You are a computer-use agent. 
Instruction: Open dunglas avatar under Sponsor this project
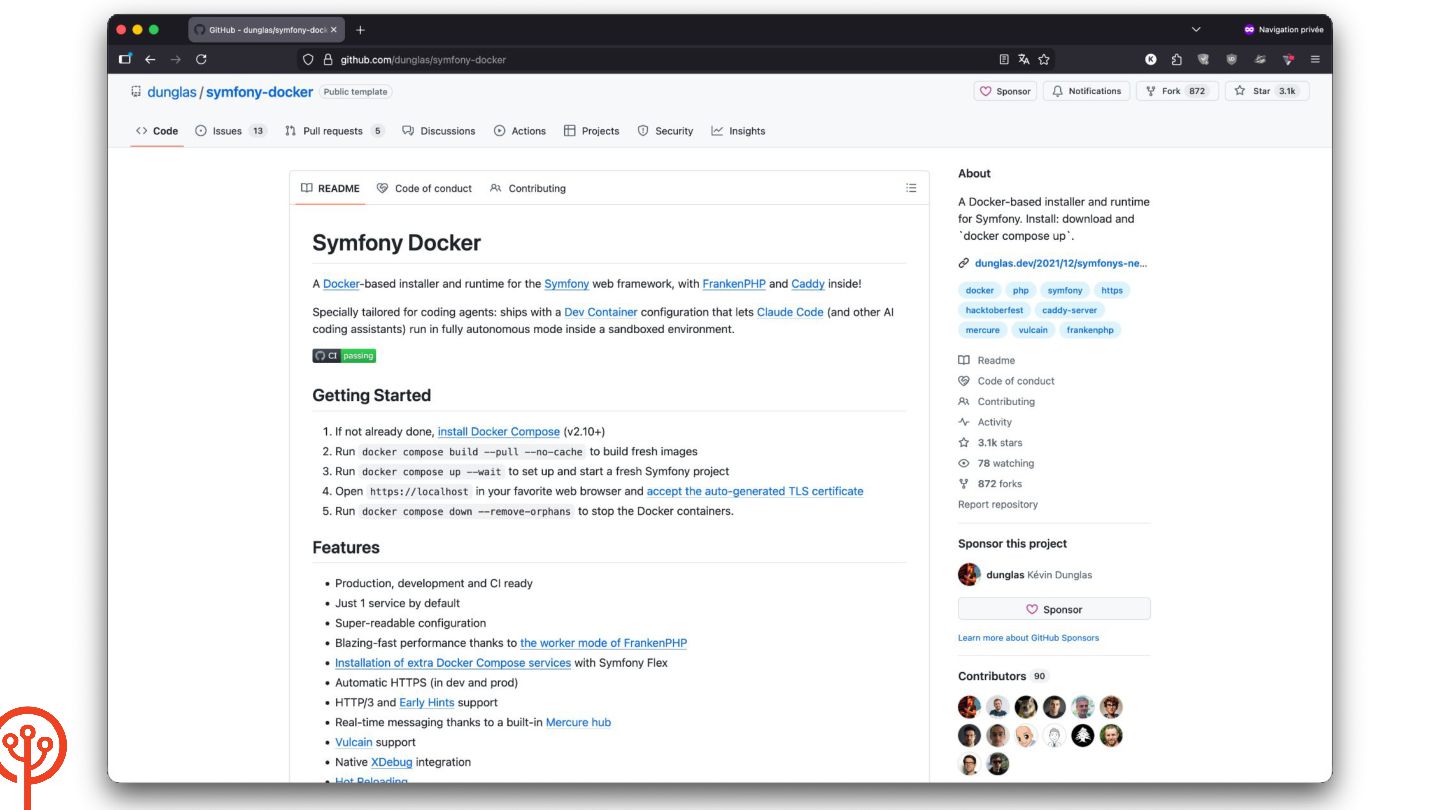coord(969,575)
